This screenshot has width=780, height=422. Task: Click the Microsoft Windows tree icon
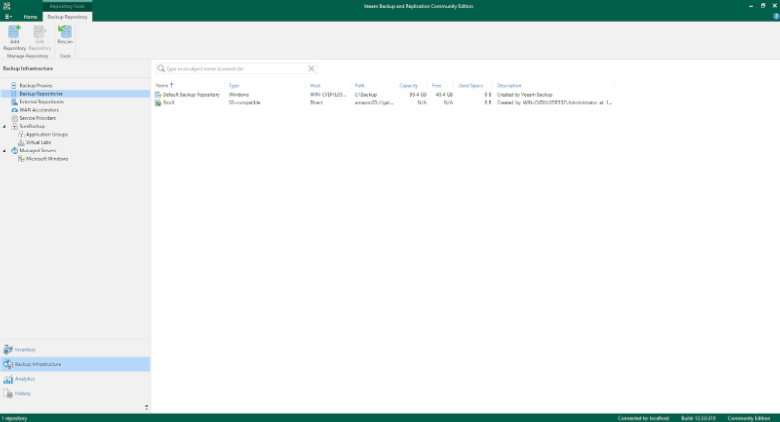(21, 159)
